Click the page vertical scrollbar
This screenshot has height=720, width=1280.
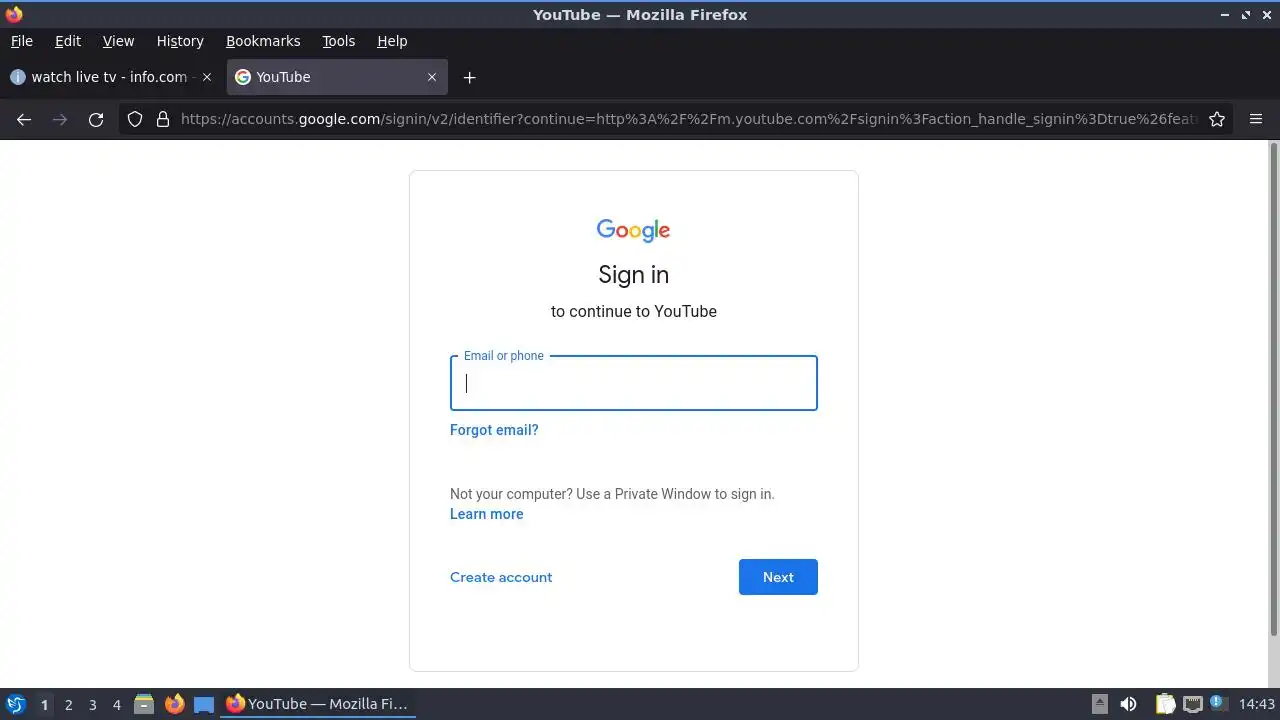(x=1274, y=388)
